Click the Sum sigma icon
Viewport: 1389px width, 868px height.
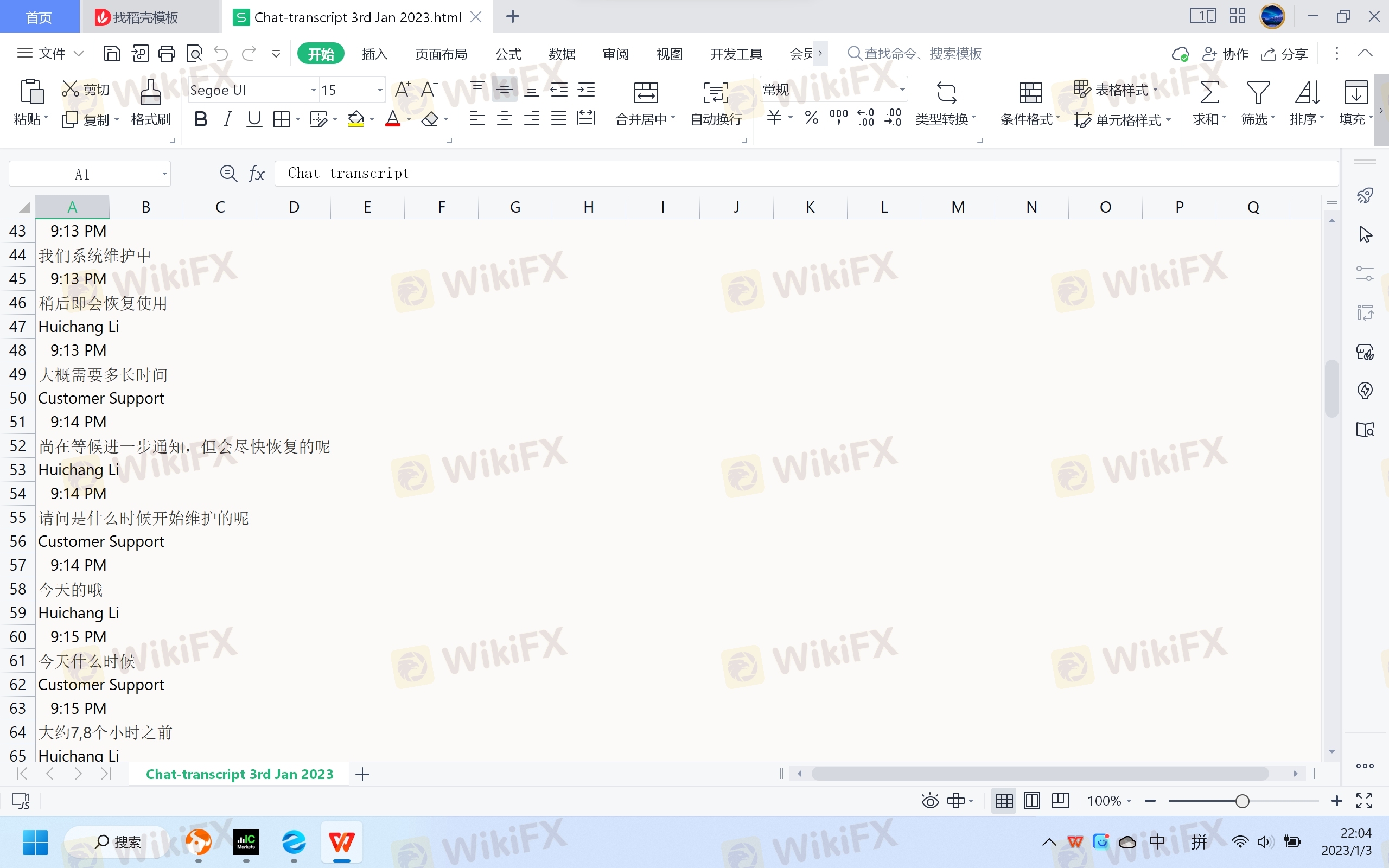point(1209,92)
